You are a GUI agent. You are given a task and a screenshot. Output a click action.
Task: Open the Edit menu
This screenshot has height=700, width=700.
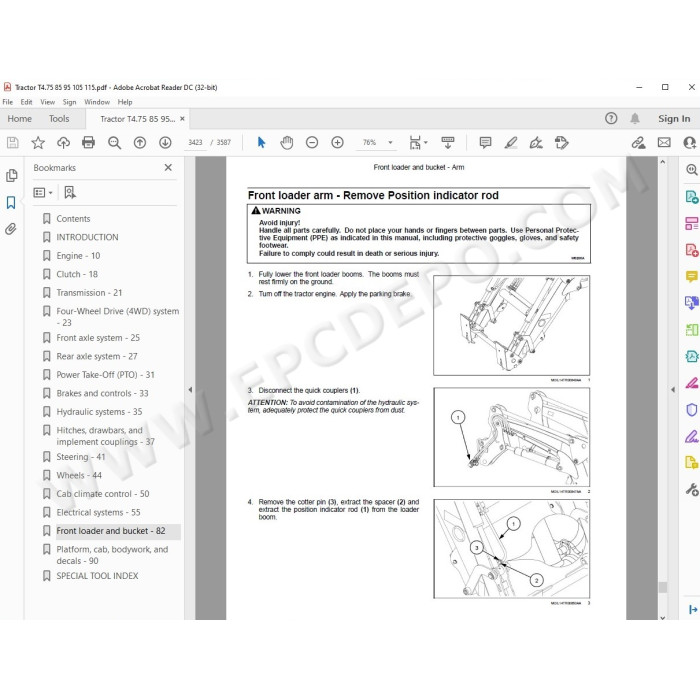point(26,102)
